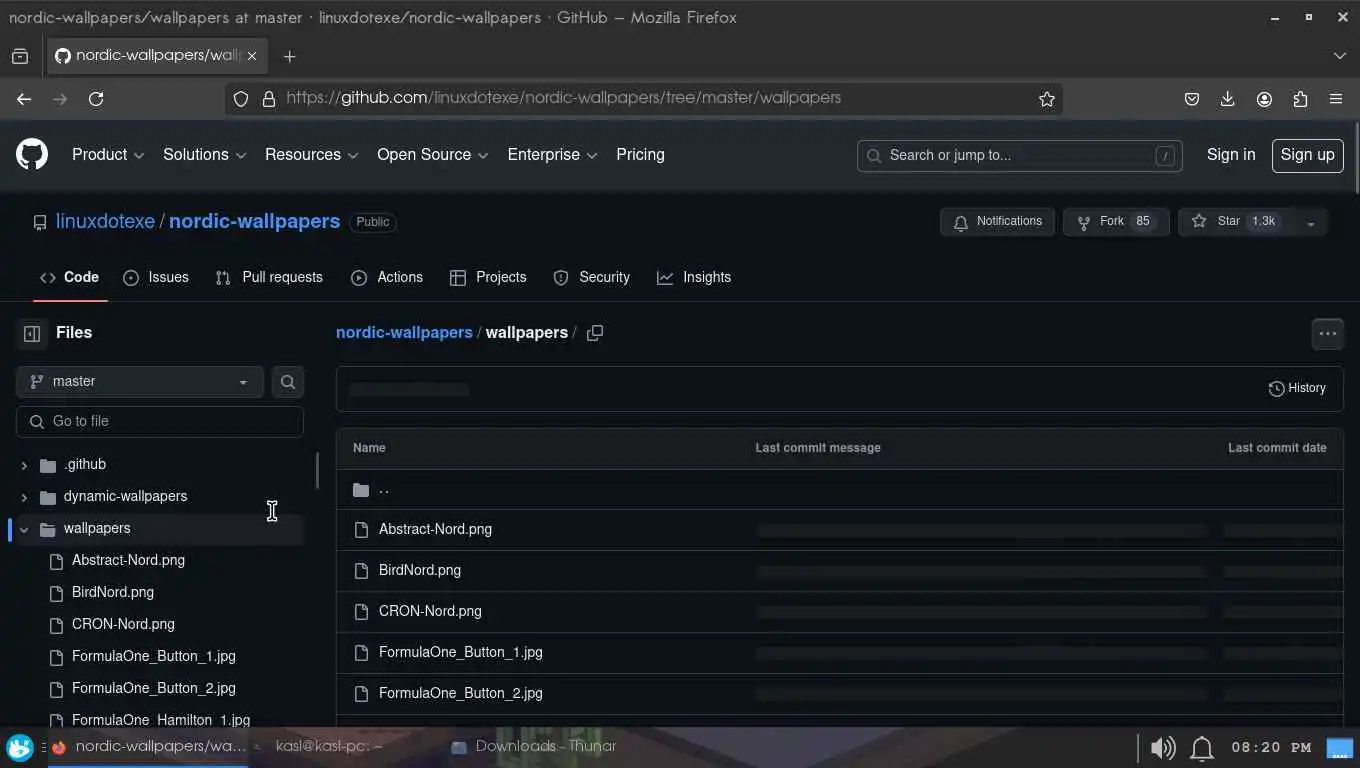Viewport: 1360px width, 768px height.
Task: Expand the Product menu
Action: pos(108,155)
